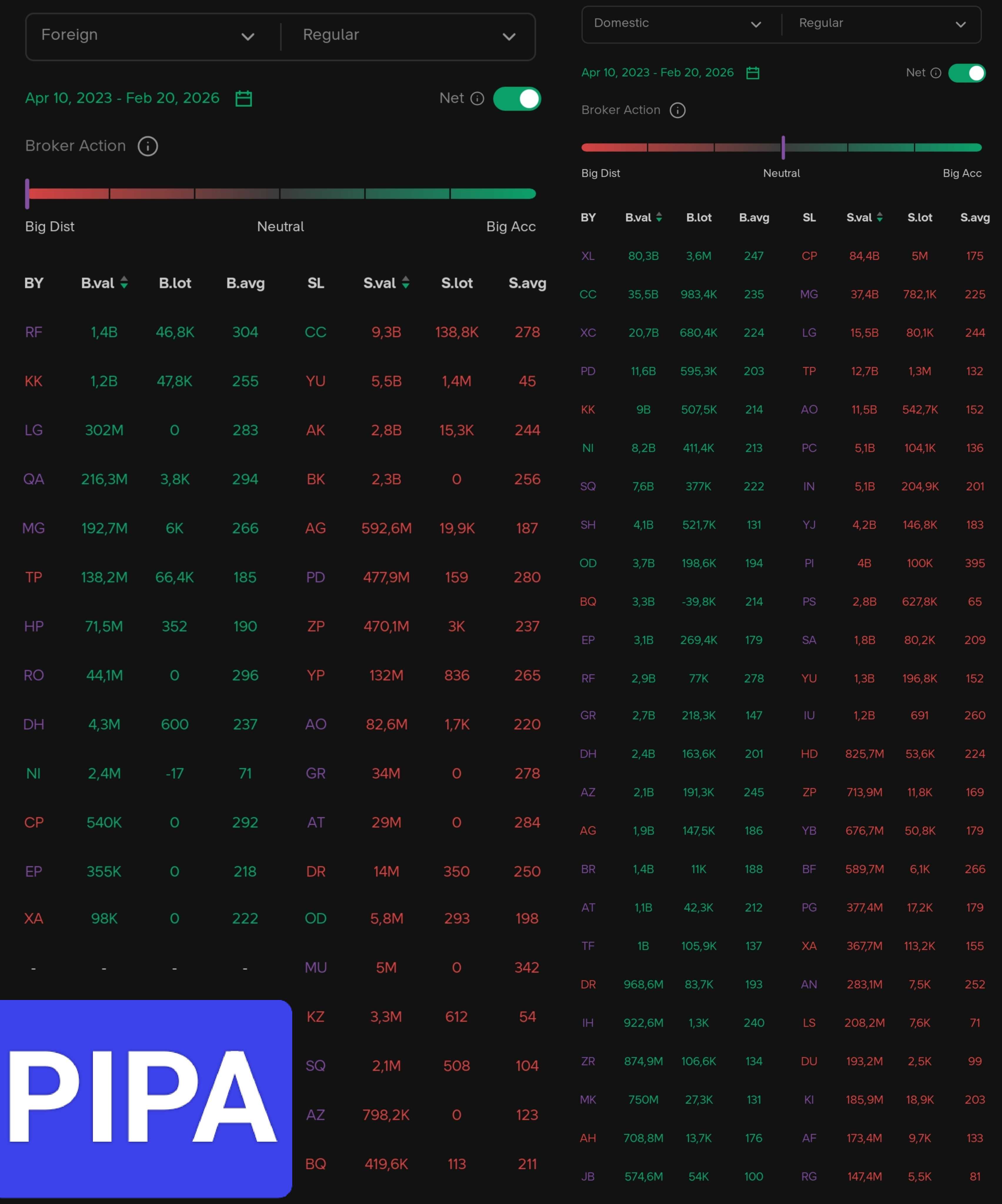Click Broker Action info icon, Domestic panel
Viewport: 1002px width, 1204px height.
(677, 110)
